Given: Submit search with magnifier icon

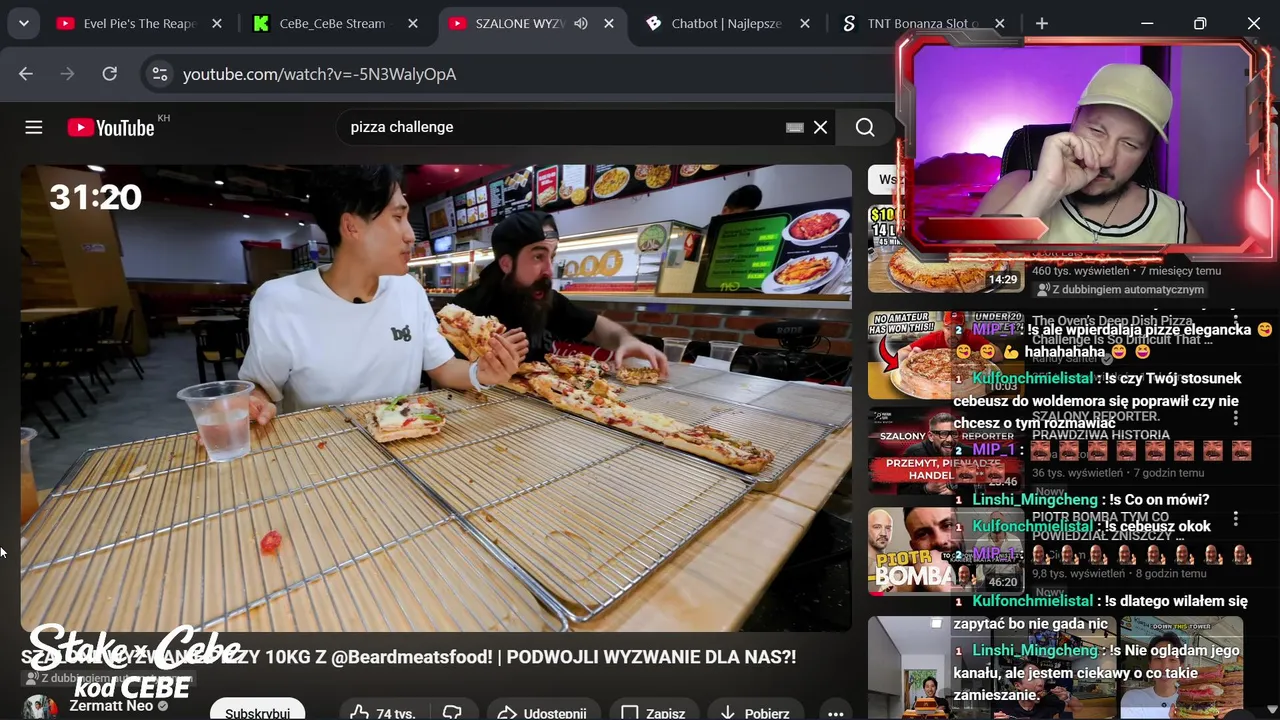Looking at the screenshot, I should pyautogui.click(x=865, y=127).
